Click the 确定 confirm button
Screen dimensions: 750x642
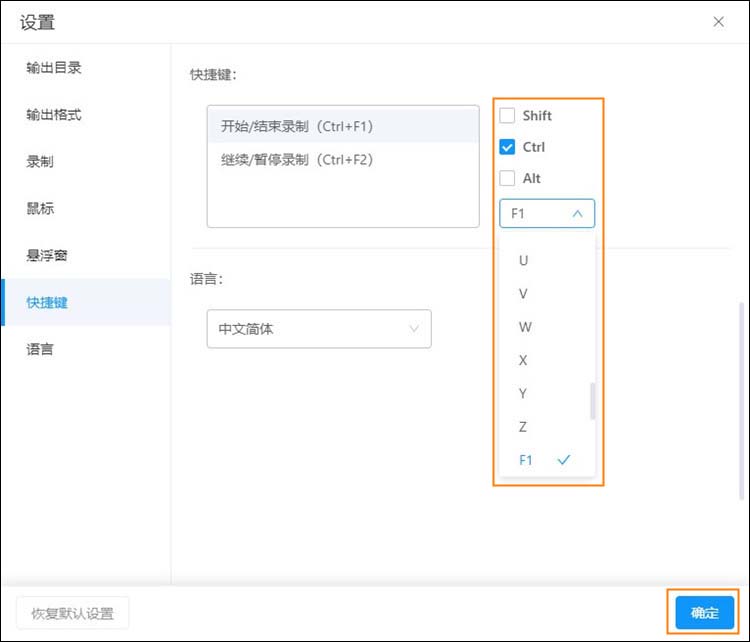point(704,612)
